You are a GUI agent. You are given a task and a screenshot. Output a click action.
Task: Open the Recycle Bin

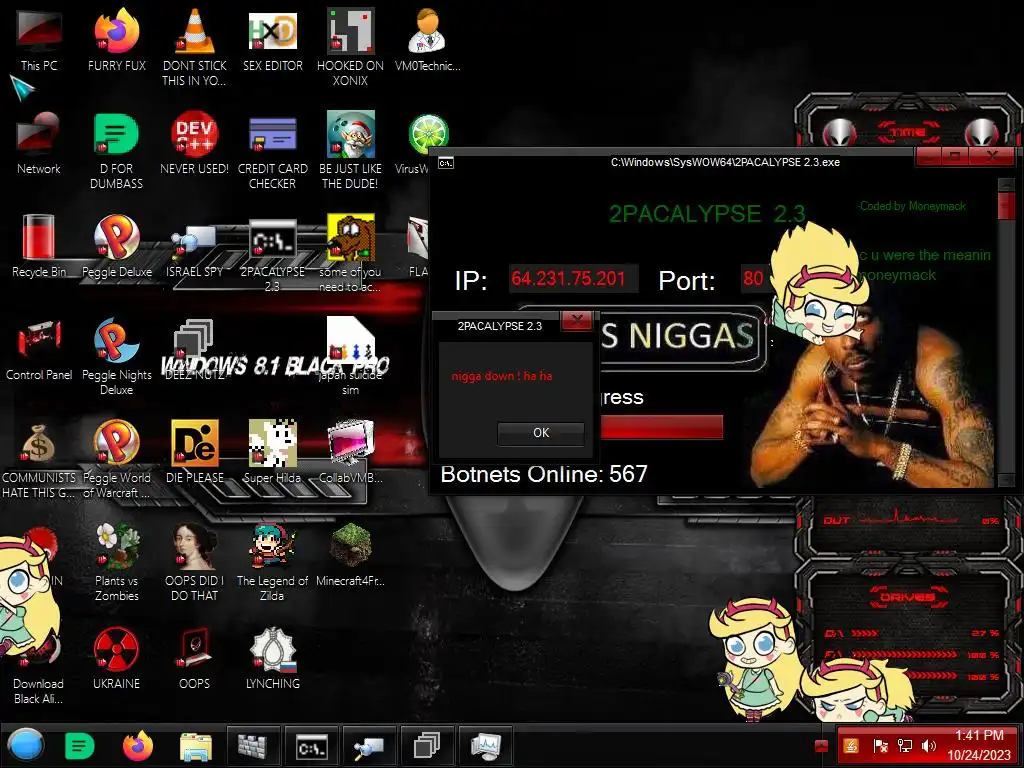[x=39, y=246]
